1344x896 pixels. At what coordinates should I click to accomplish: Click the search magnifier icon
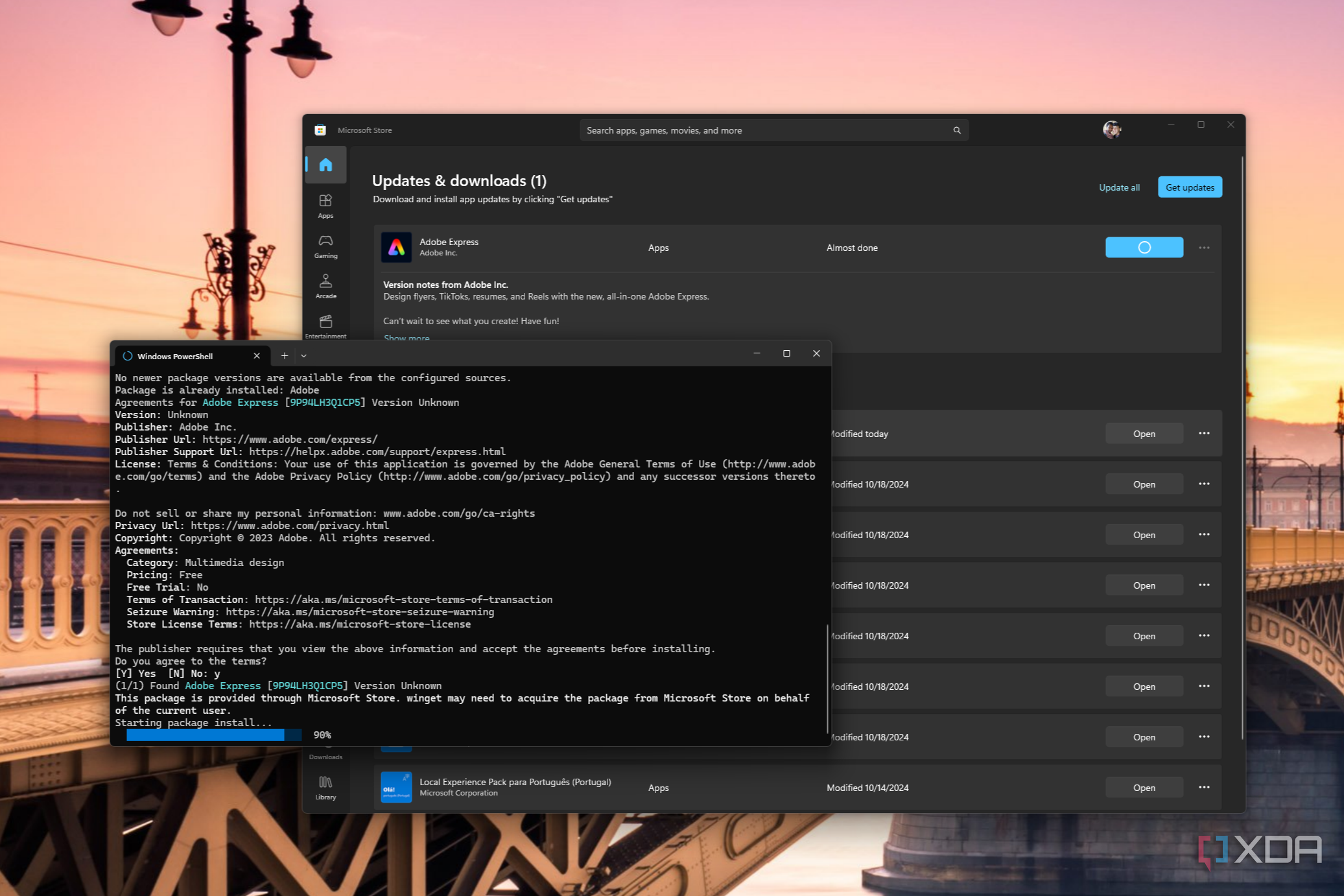click(x=956, y=130)
